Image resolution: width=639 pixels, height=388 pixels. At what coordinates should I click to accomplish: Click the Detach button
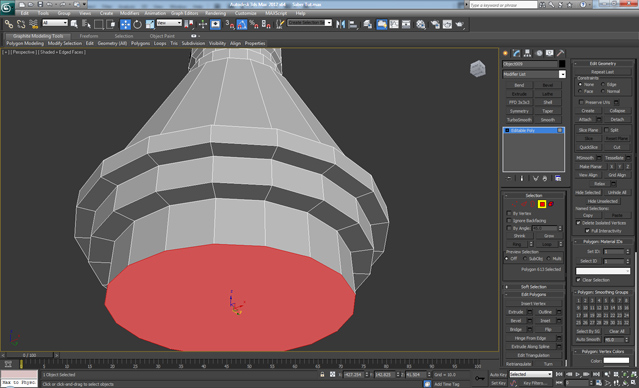click(x=617, y=119)
